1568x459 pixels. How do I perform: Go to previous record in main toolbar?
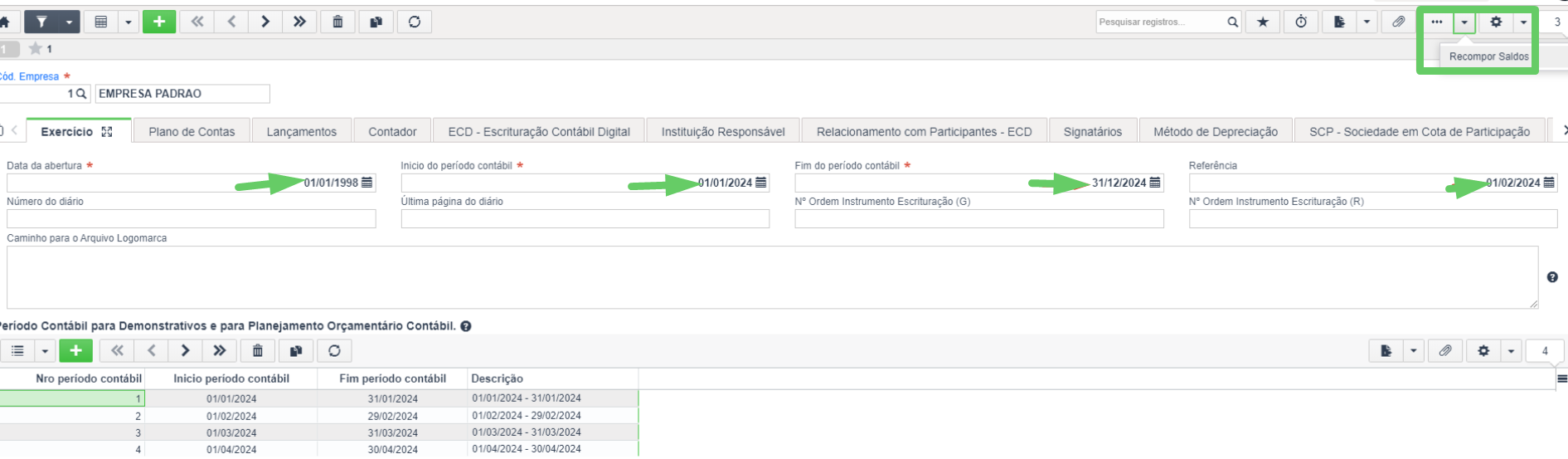click(x=231, y=22)
